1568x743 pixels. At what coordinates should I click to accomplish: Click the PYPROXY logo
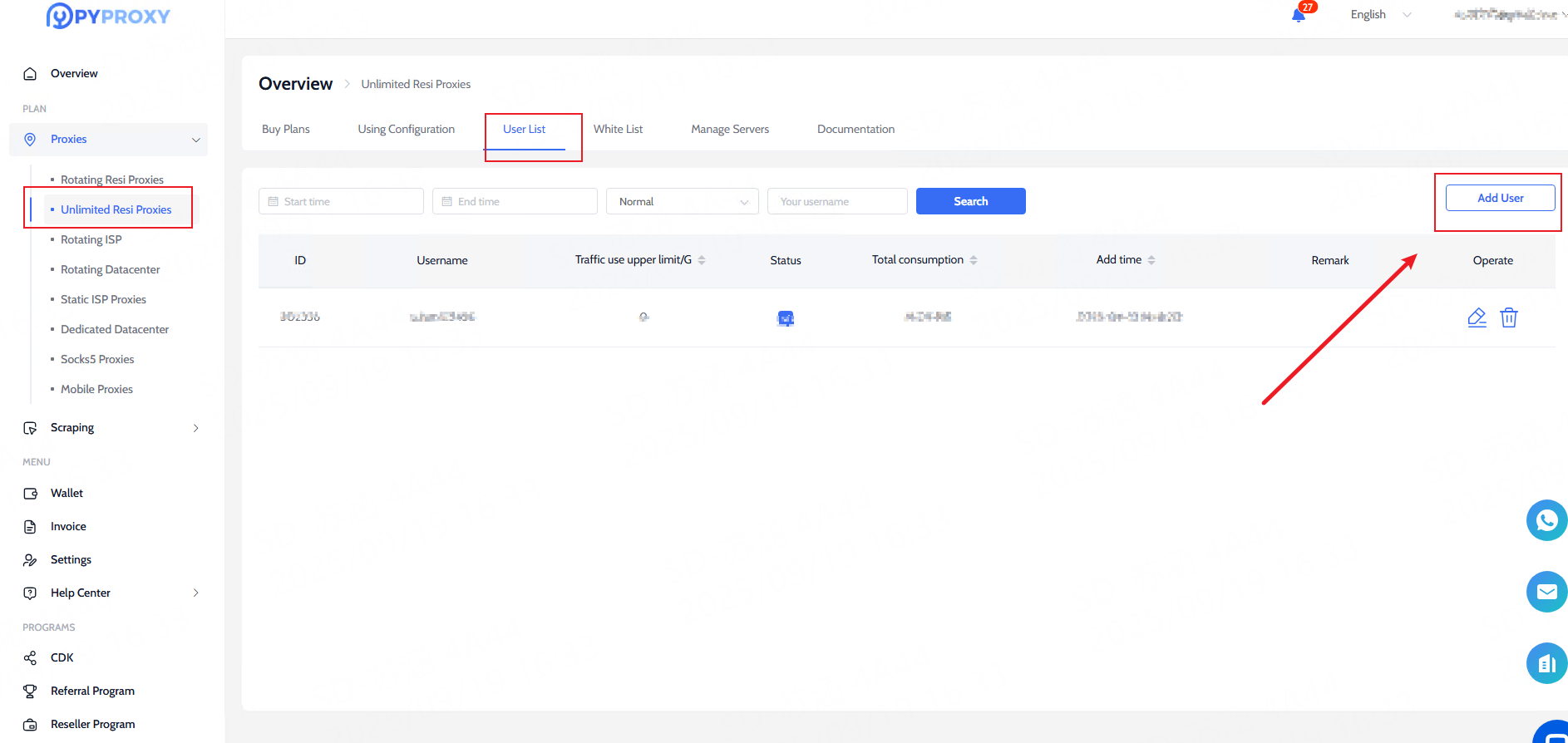(108, 16)
